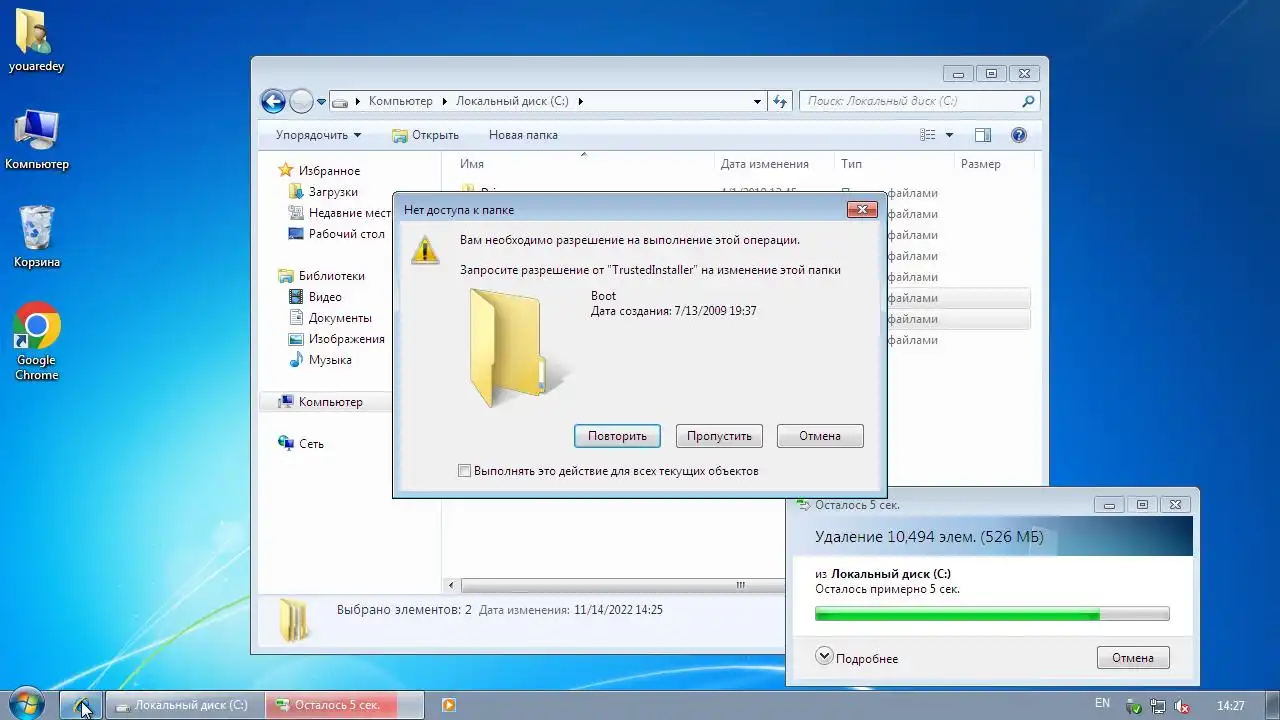The height and width of the screenshot is (720, 1280).
Task: Open the Корзина recycle bin icon
Action: tap(37, 236)
